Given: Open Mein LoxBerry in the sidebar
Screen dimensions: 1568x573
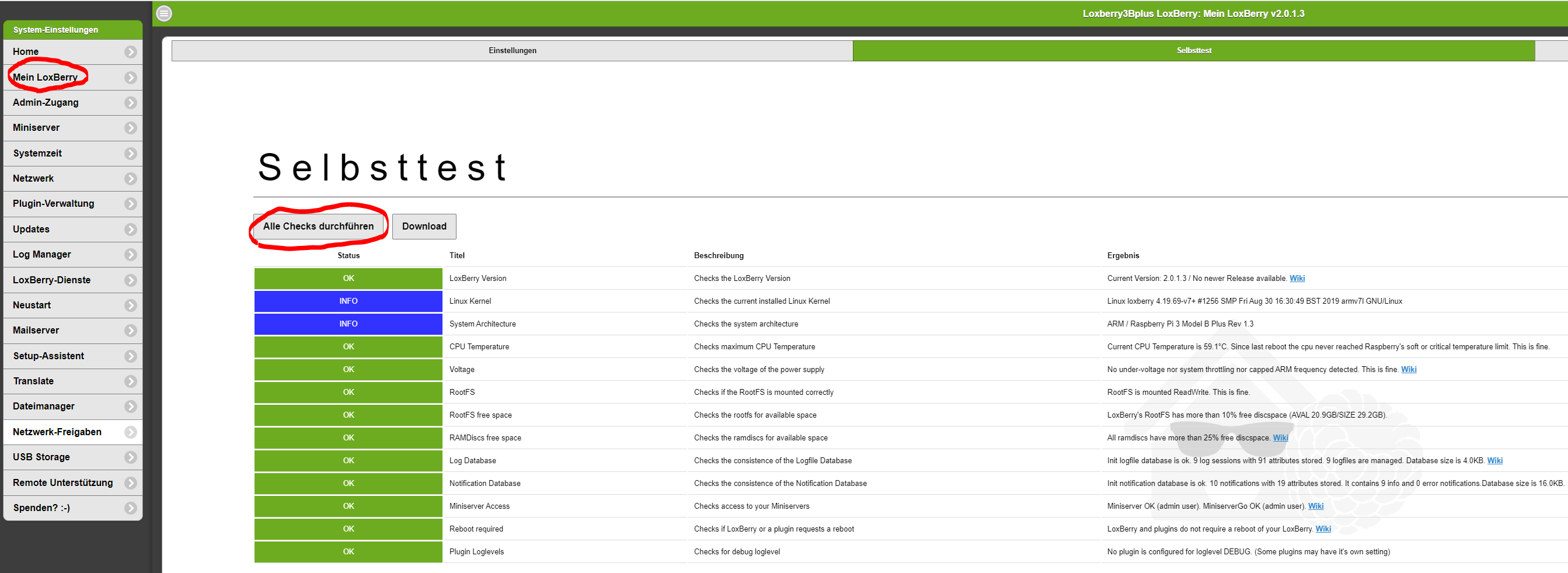Looking at the screenshot, I should coord(73,77).
